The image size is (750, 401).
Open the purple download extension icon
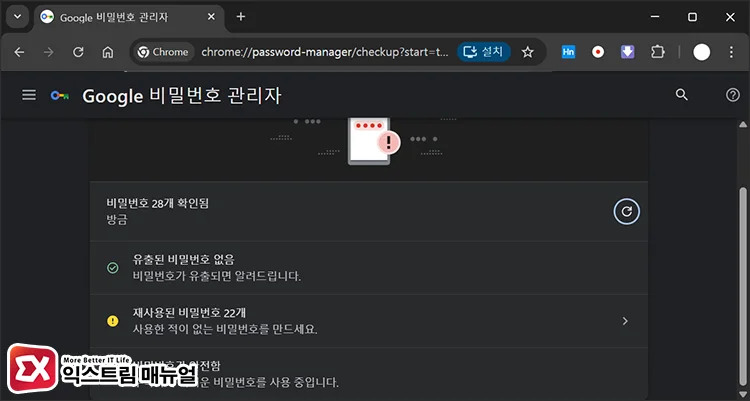pyautogui.click(x=628, y=52)
